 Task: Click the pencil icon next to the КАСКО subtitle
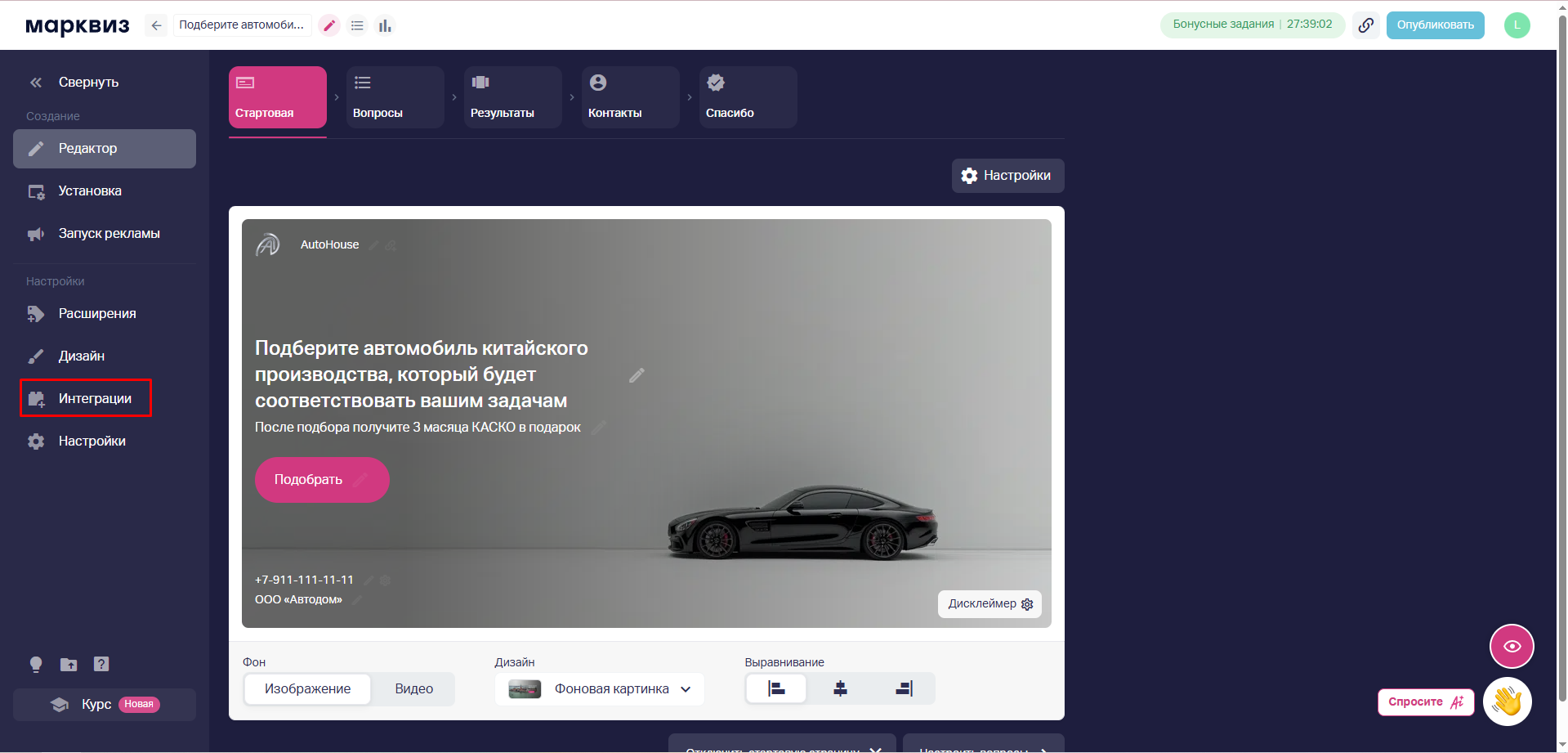[599, 428]
